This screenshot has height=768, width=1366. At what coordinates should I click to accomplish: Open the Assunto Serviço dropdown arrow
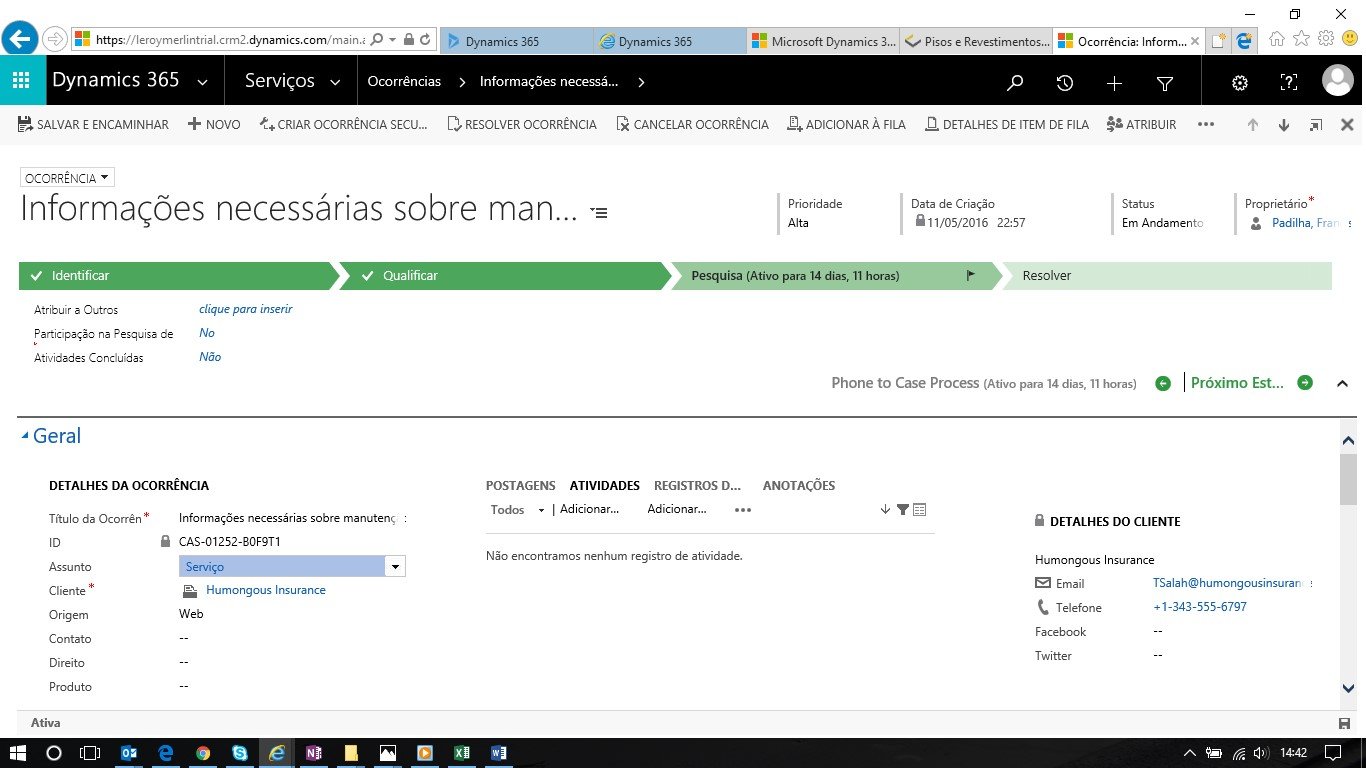tap(396, 567)
